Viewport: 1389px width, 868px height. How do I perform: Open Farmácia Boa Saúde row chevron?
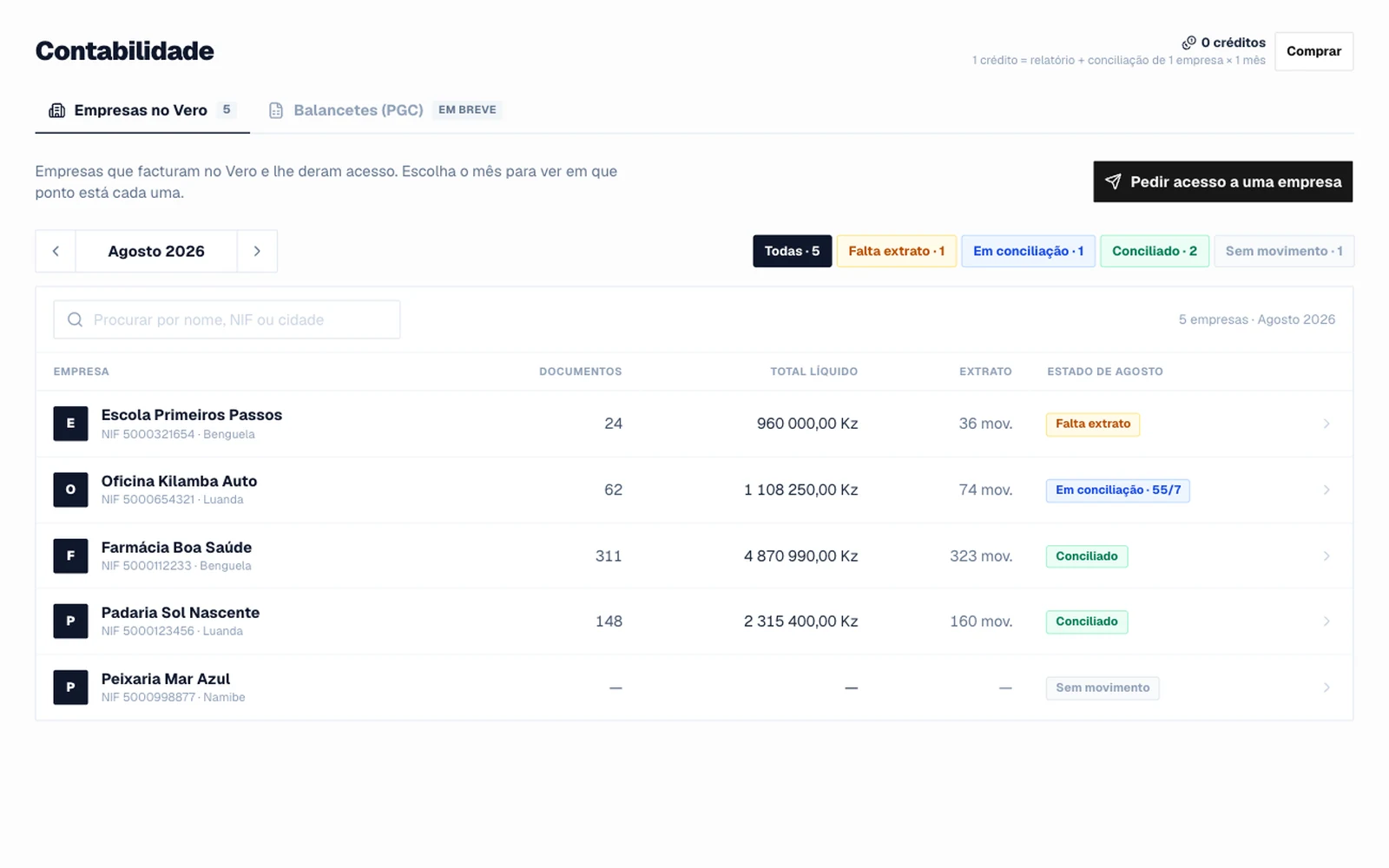tap(1326, 556)
